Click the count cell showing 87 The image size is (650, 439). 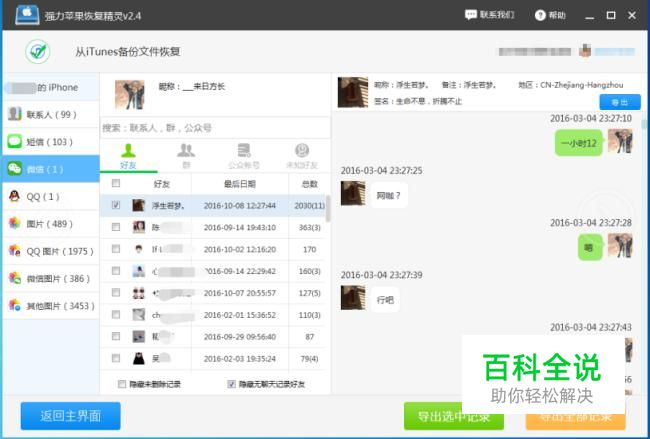[x=309, y=337]
